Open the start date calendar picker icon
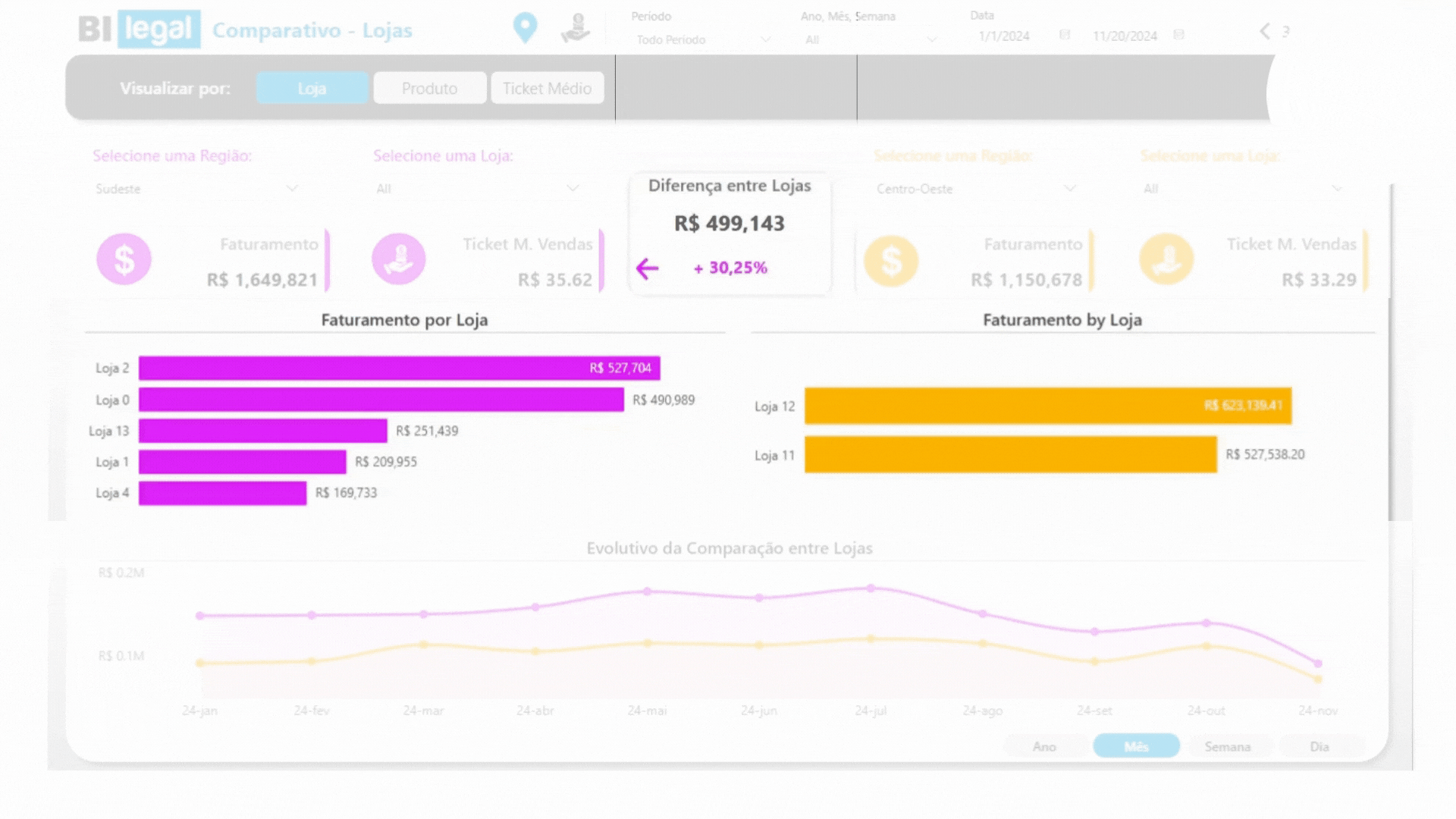This screenshot has width=1456, height=819. point(1065,35)
